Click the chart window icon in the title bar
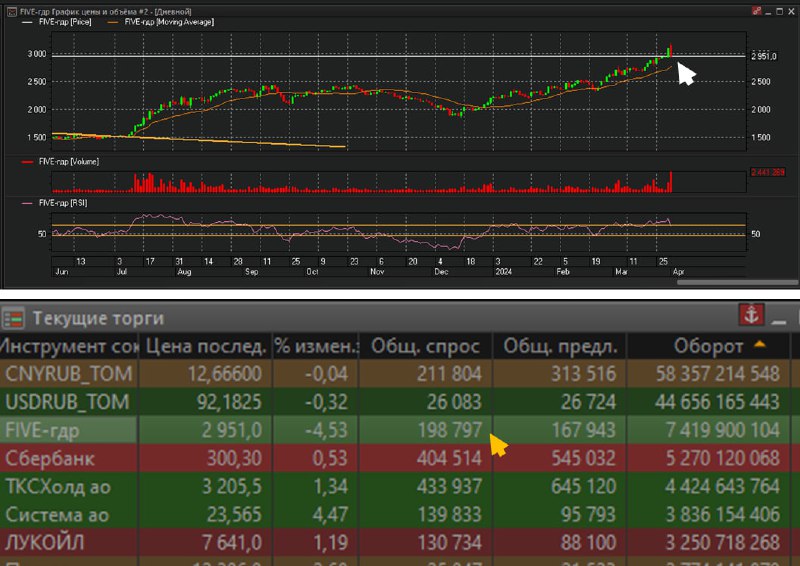 coord(11,11)
